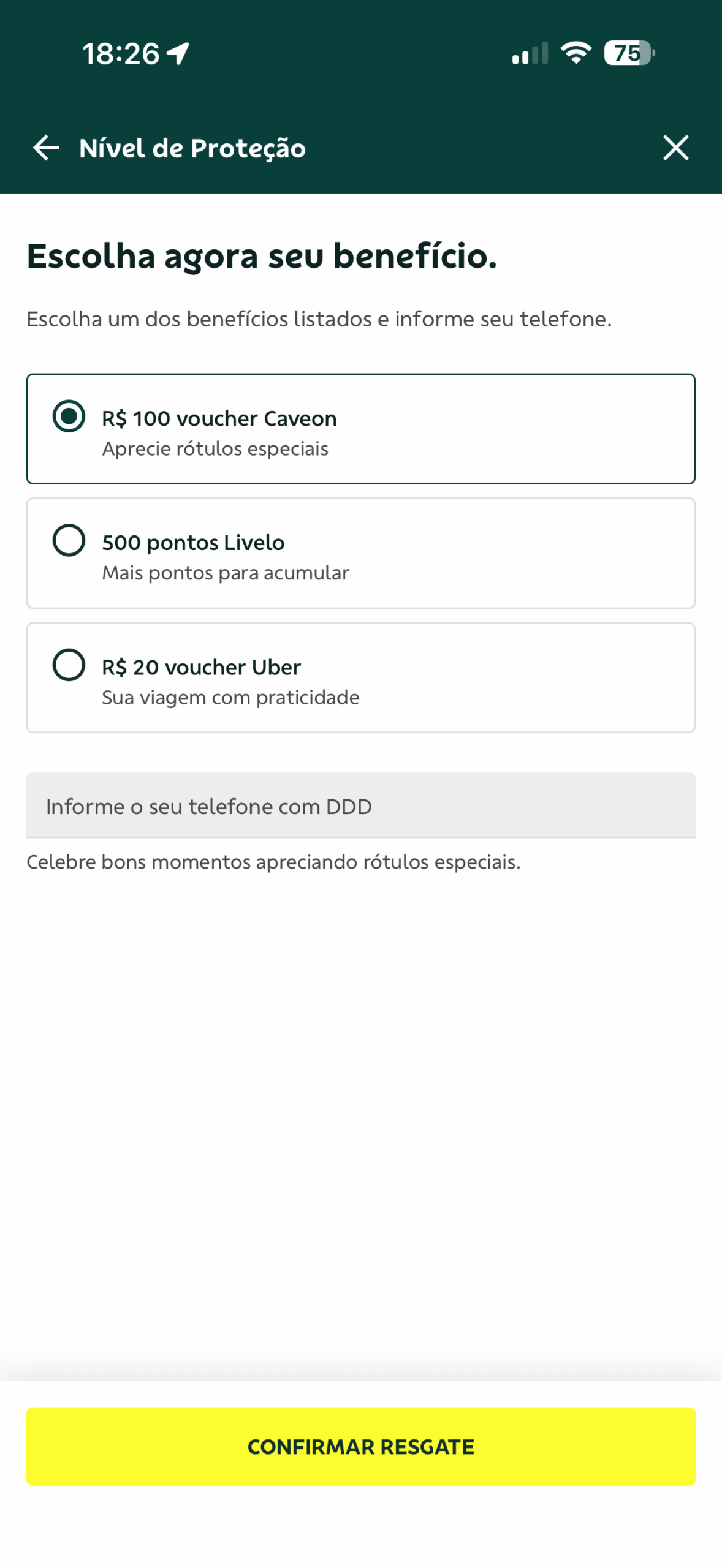Tap the 'Escolha agora seu benefício' heading
722x1568 pixels.
(262, 256)
